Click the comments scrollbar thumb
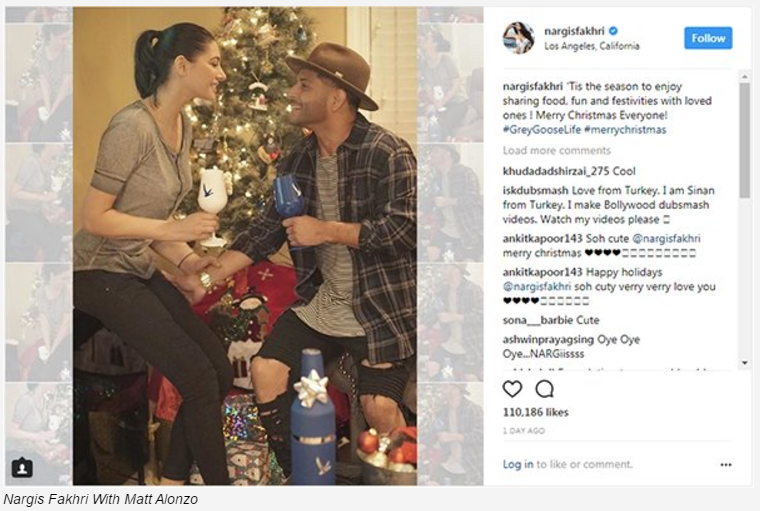This screenshot has height=511, width=760. pyautogui.click(x=744, y=141)
